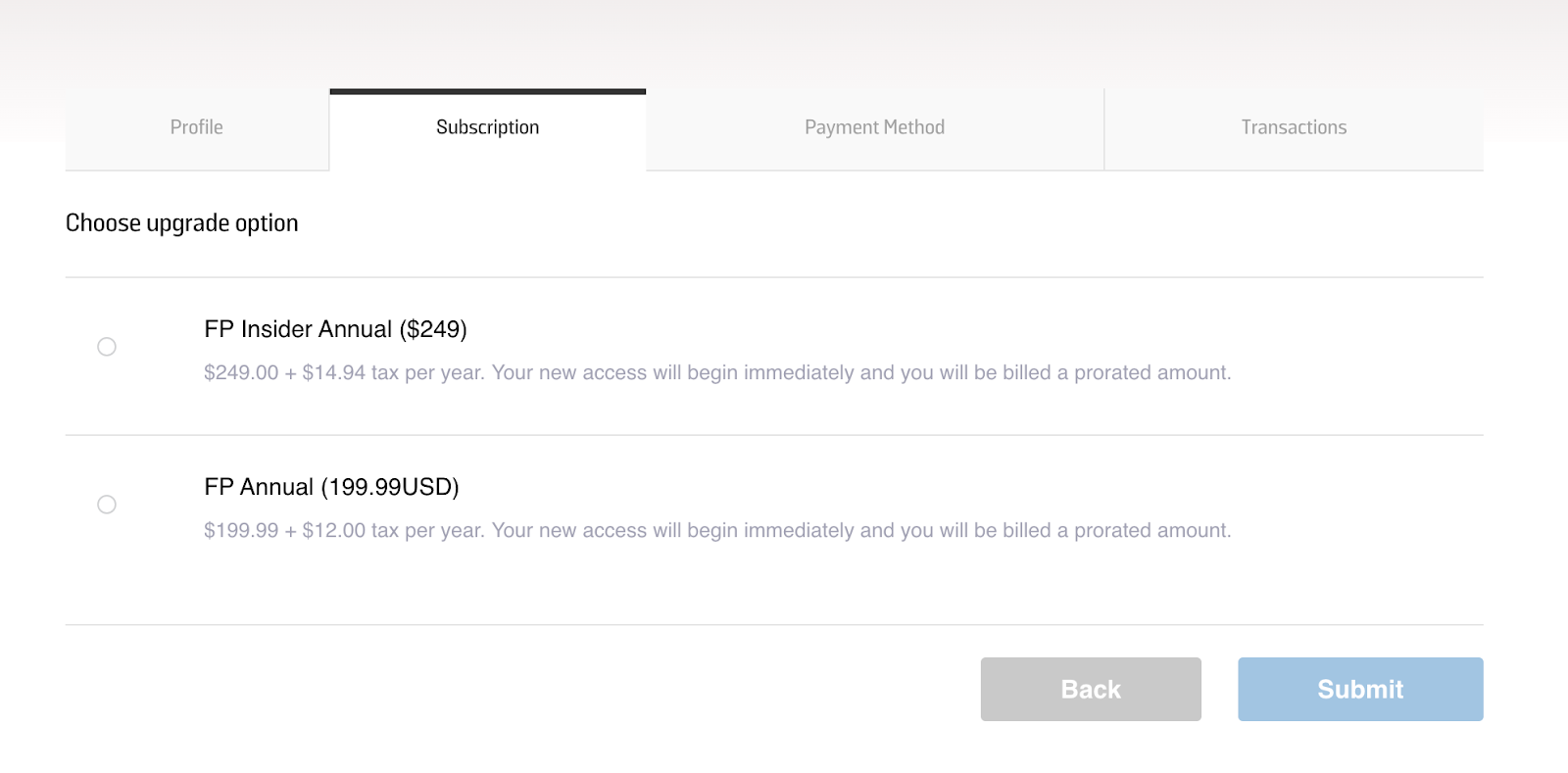
Task: Click the FP Insider Annual ($249) label
Action: pos(335,329)
